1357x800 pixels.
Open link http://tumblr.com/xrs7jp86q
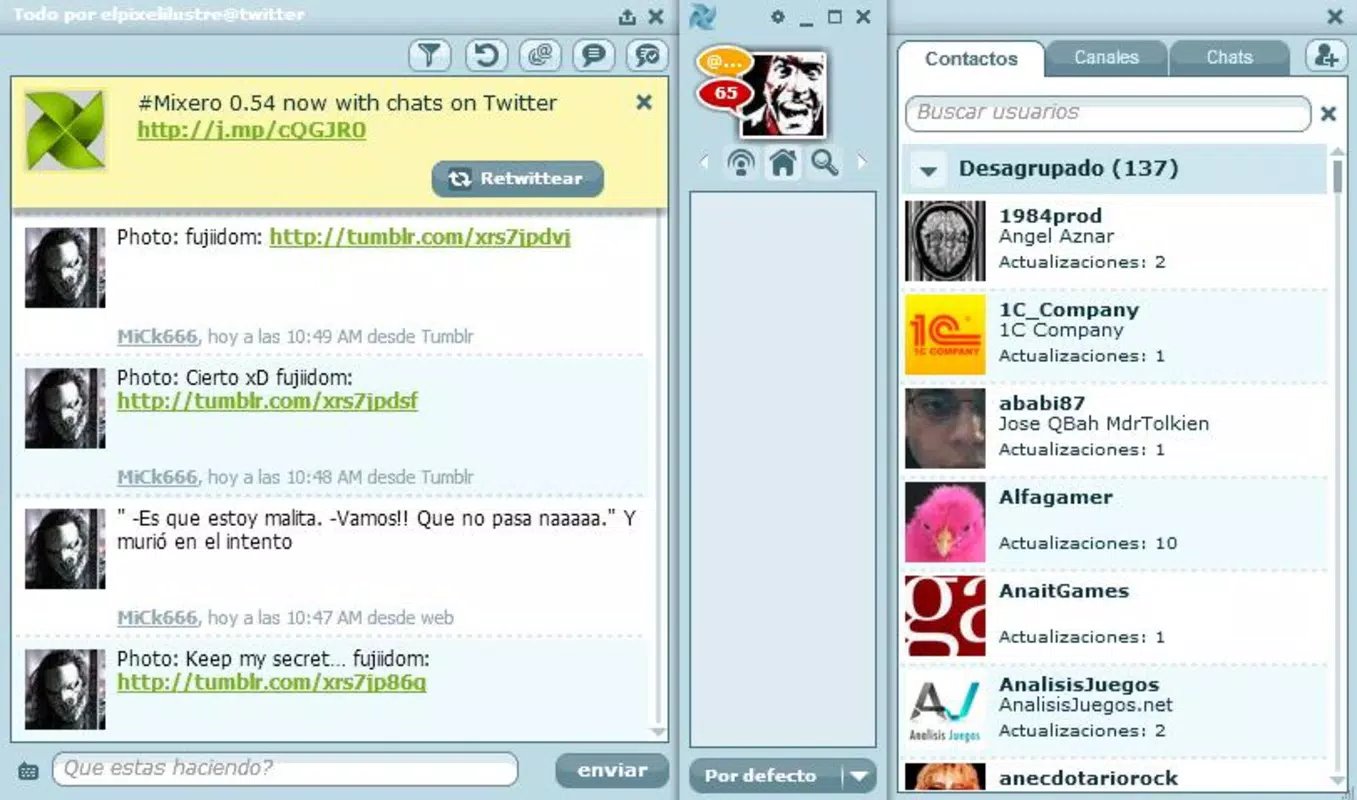(x=271, y=682)
